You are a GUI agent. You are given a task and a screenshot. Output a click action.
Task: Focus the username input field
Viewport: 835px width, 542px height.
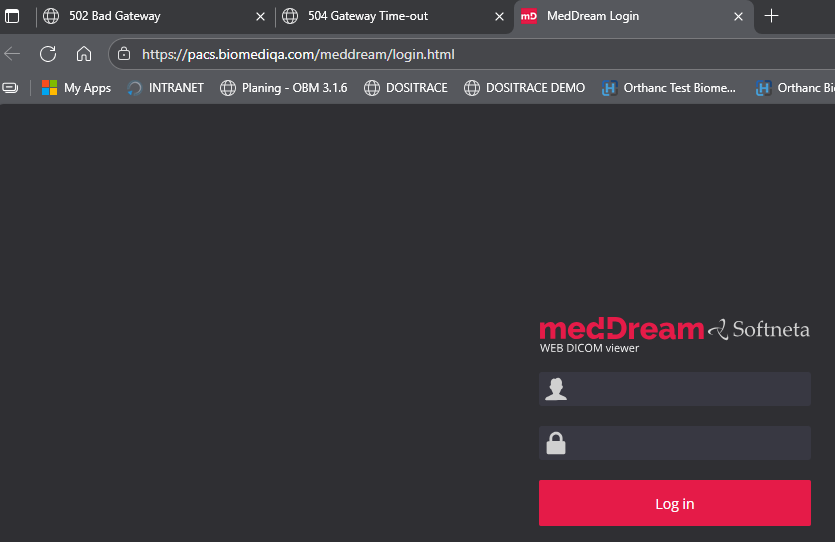pos(690,389)
